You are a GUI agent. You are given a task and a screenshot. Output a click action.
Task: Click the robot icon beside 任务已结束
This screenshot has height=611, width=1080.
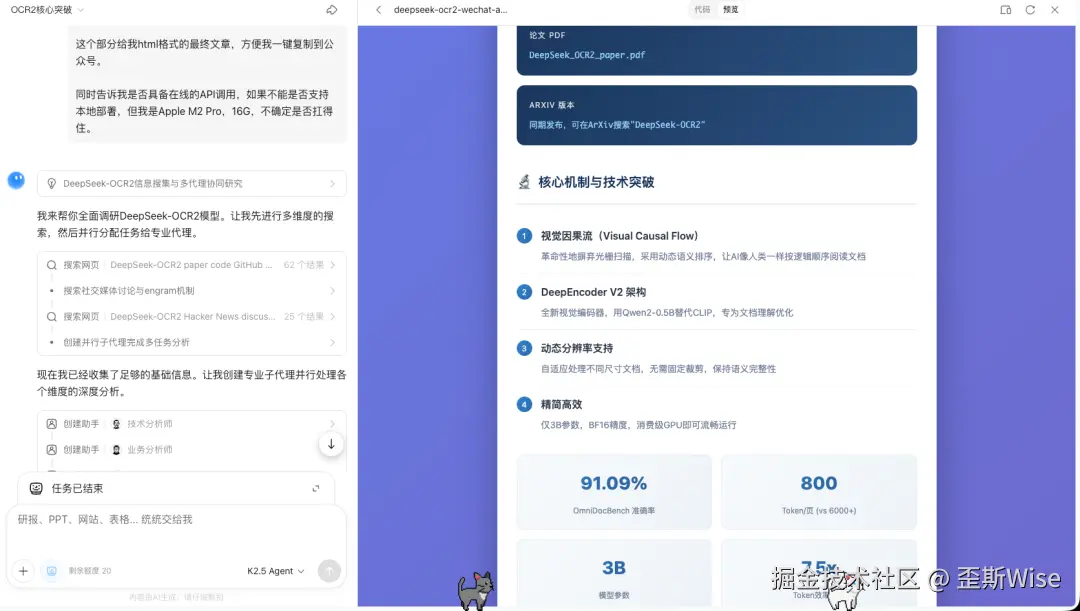(36, 488)
